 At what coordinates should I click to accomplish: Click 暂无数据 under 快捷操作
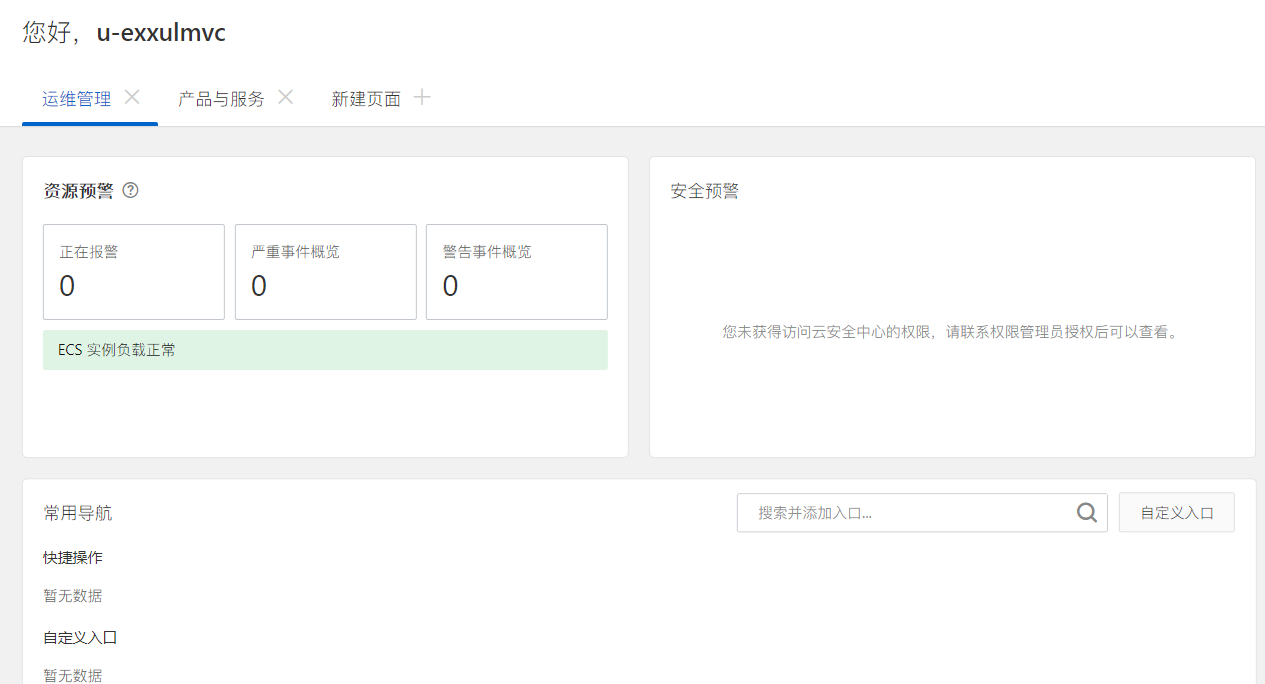73,595
